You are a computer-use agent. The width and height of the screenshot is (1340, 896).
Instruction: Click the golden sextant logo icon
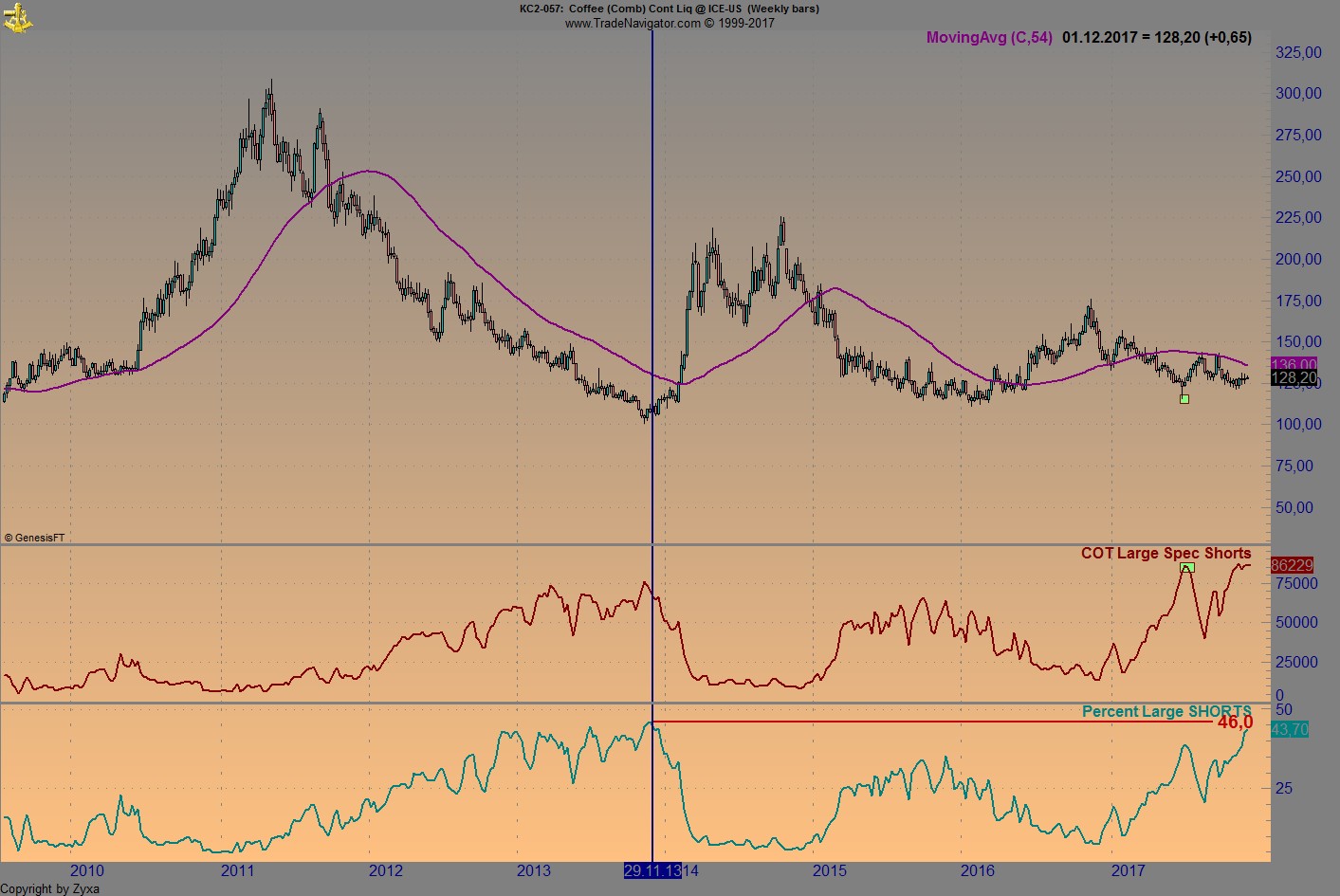17,17
